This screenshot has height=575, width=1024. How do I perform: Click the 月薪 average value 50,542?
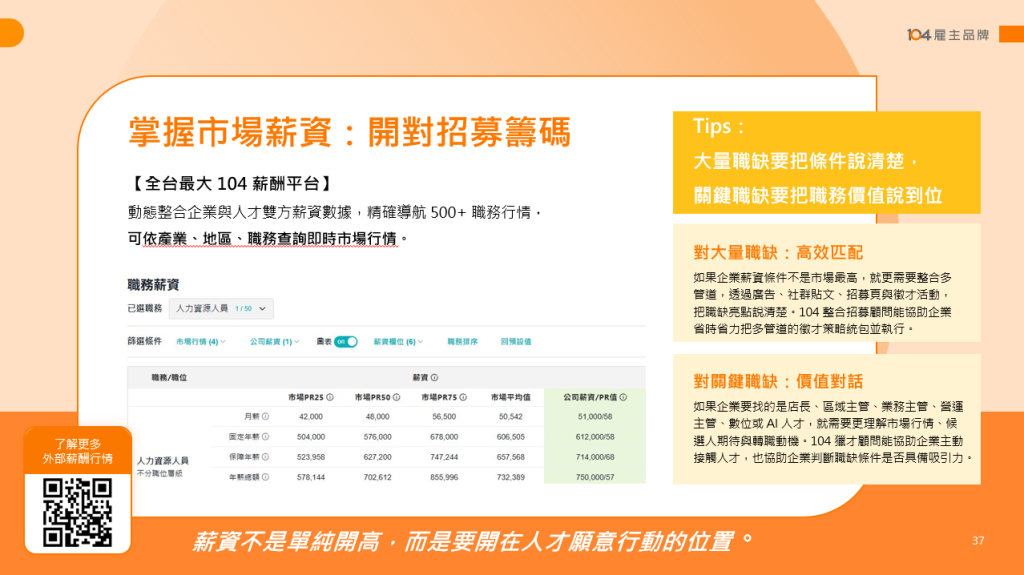click(x=511, y=416)
